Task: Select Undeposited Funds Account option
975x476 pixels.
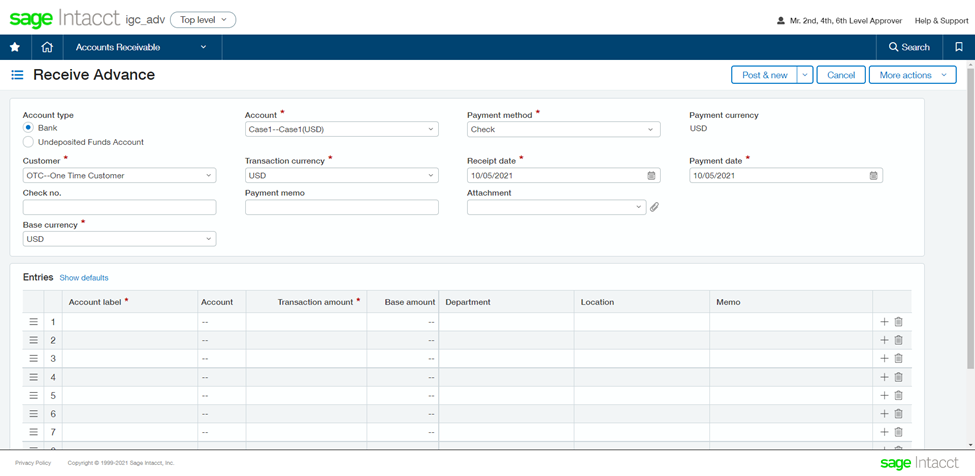Action: click(x=28, y=142)
